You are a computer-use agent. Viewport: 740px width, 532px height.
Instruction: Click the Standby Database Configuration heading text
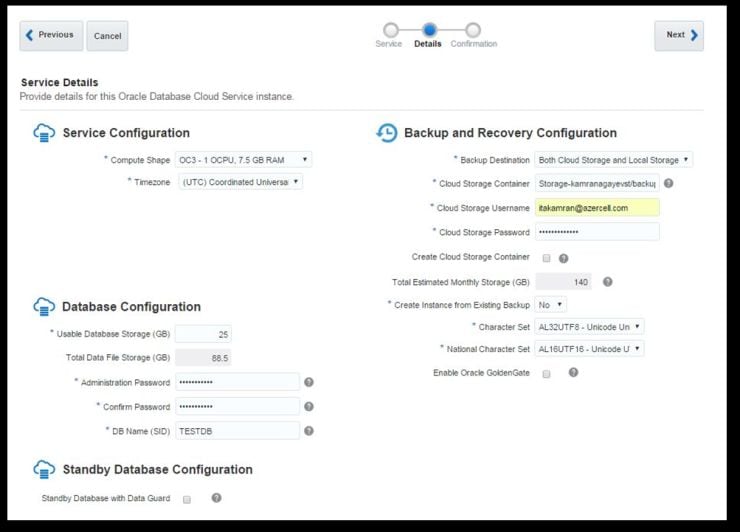(158, 470)
